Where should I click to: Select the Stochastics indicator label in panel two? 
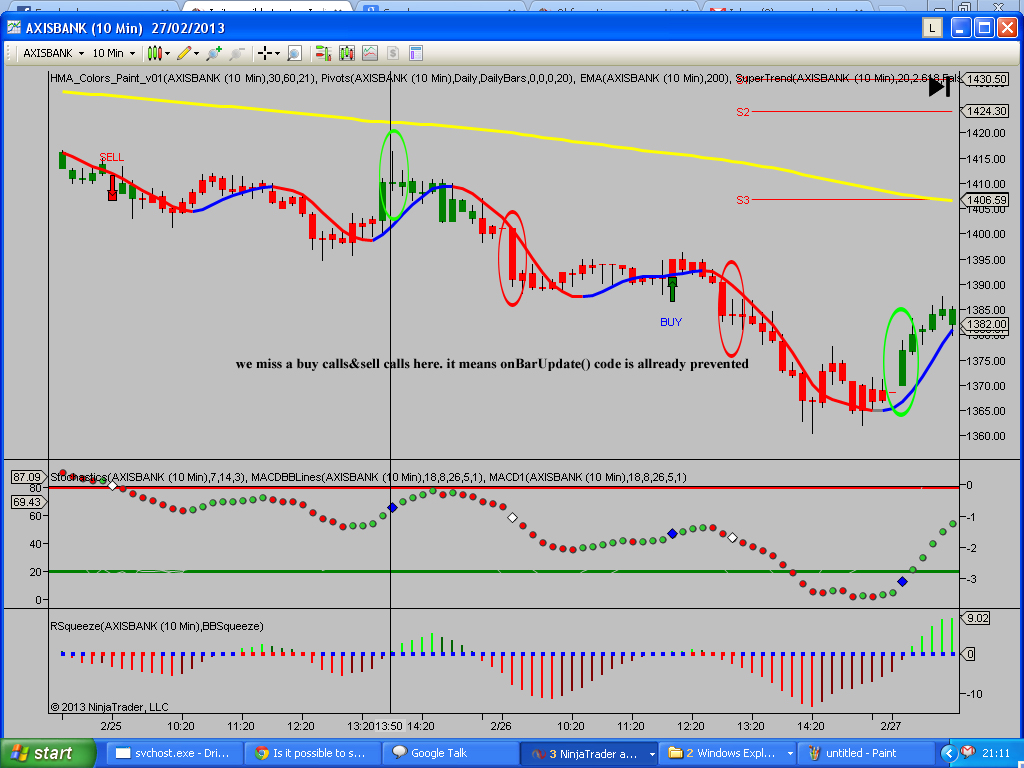pos(148,477)
